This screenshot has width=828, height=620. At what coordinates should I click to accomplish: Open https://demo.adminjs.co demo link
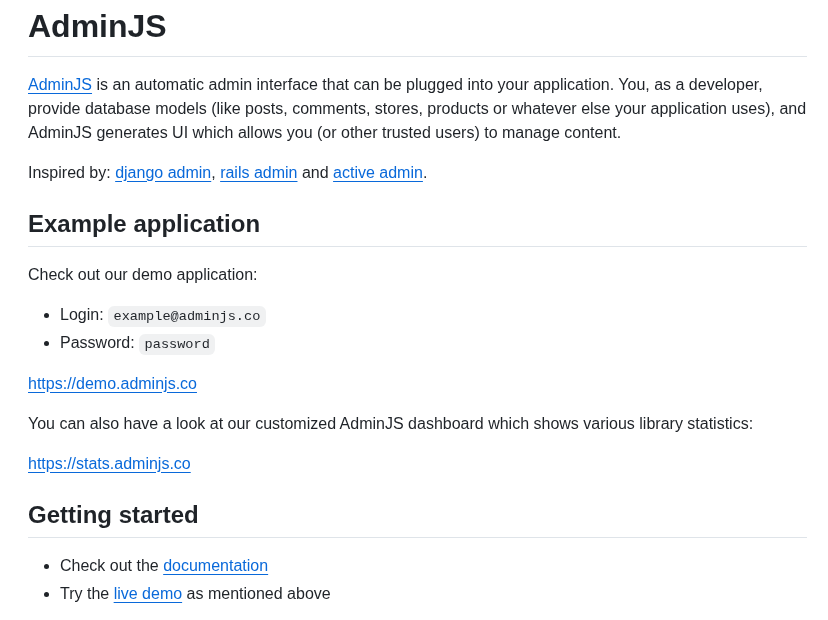point(112,383)
